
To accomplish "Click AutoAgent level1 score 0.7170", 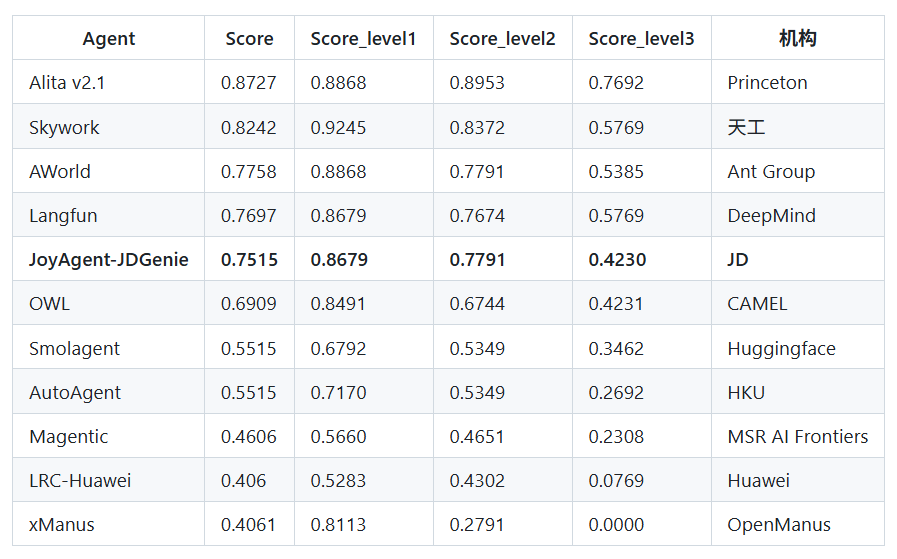I will pos(364,391).
